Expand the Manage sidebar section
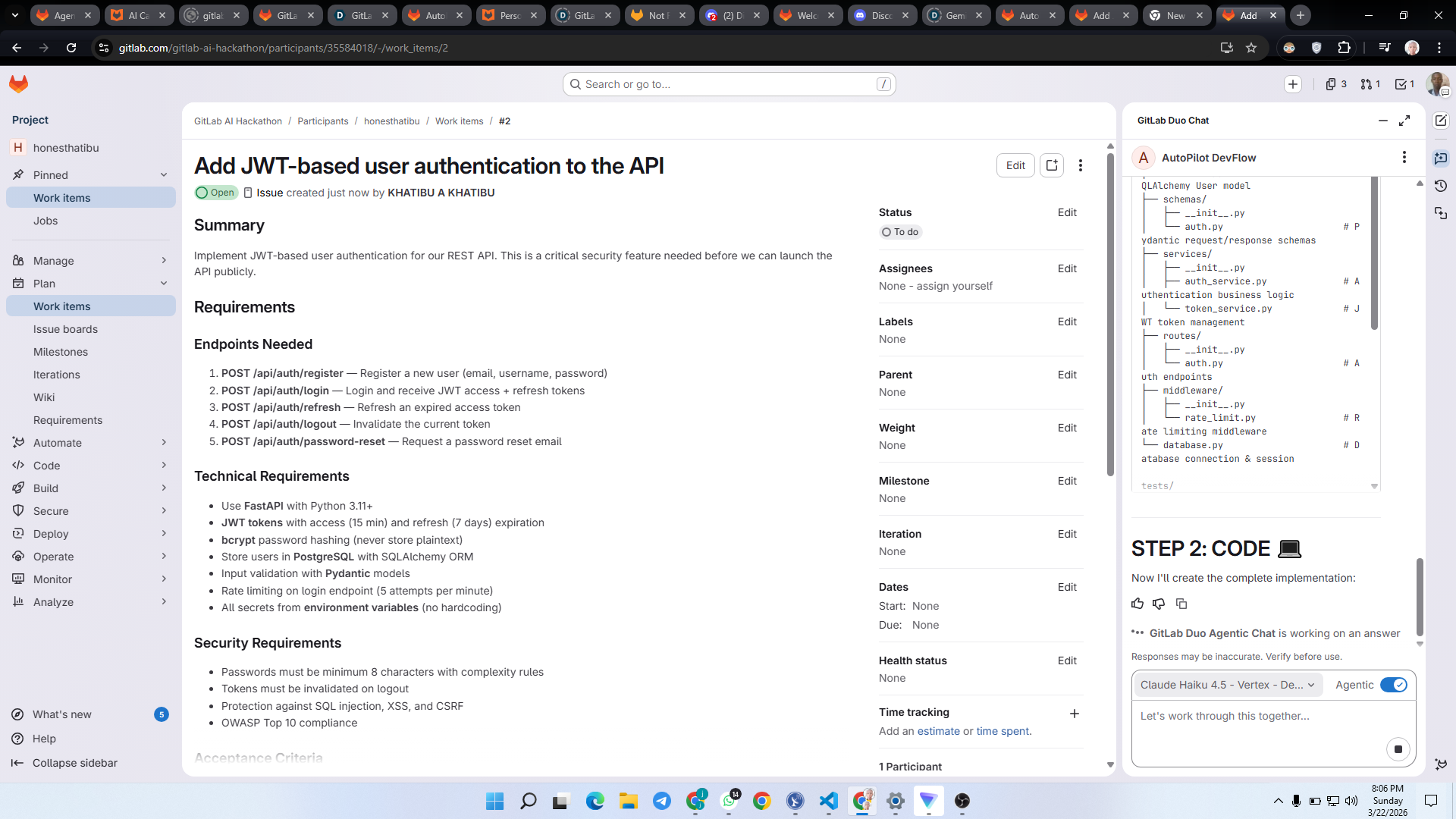1456x819 pixels. (91, 261)
